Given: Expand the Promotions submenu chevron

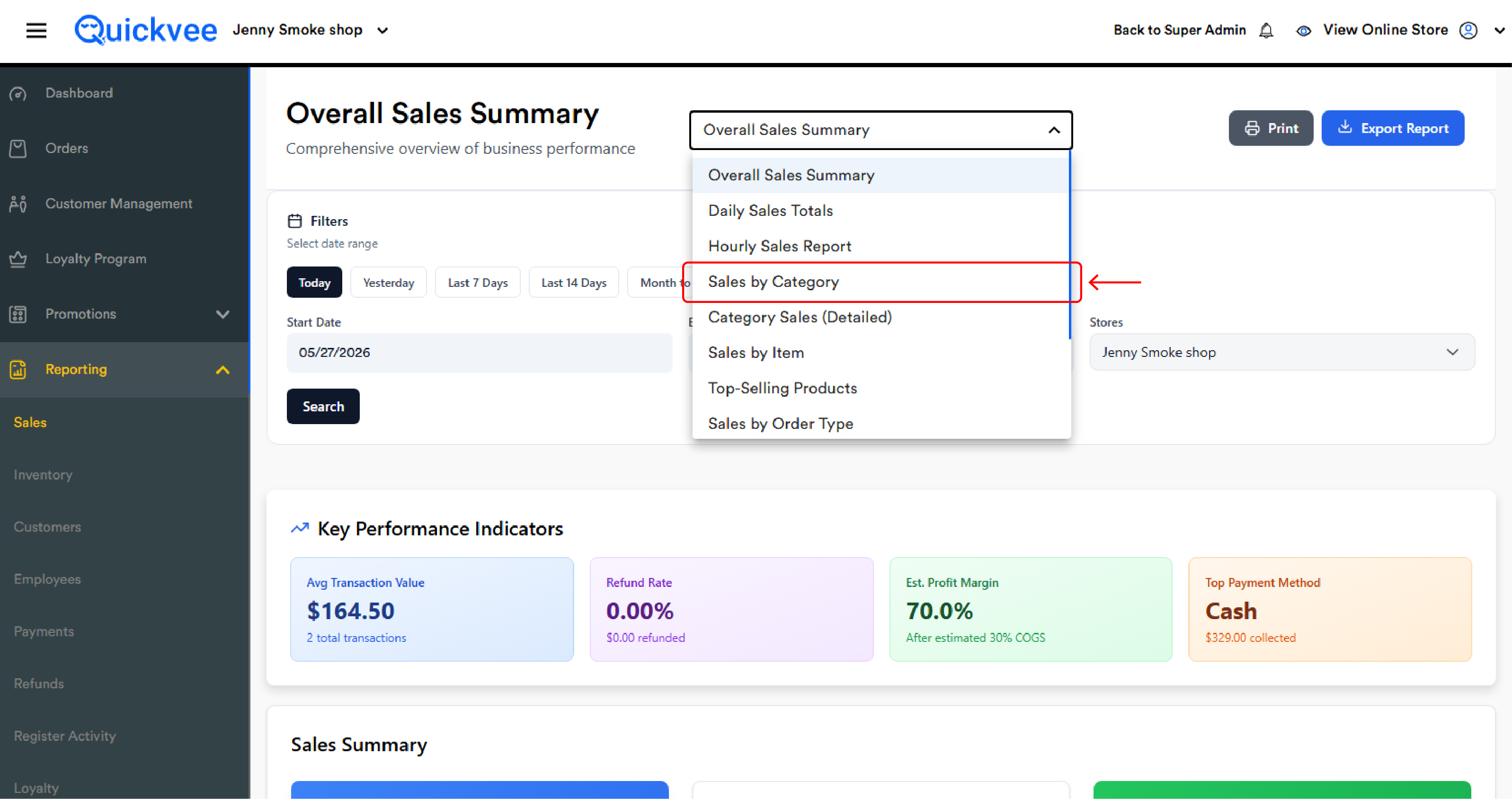Looking at the screenshot, I should pos(222,314).
